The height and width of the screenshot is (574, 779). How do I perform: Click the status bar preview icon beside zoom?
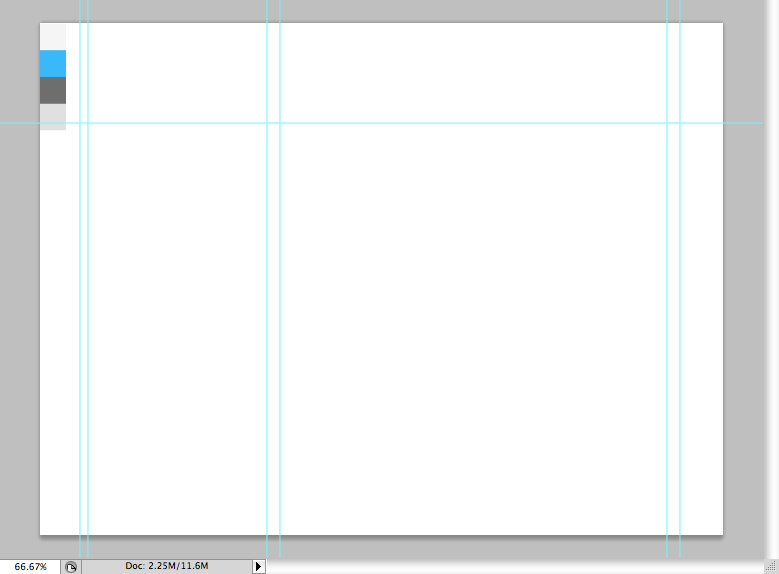tap(71, 567)
